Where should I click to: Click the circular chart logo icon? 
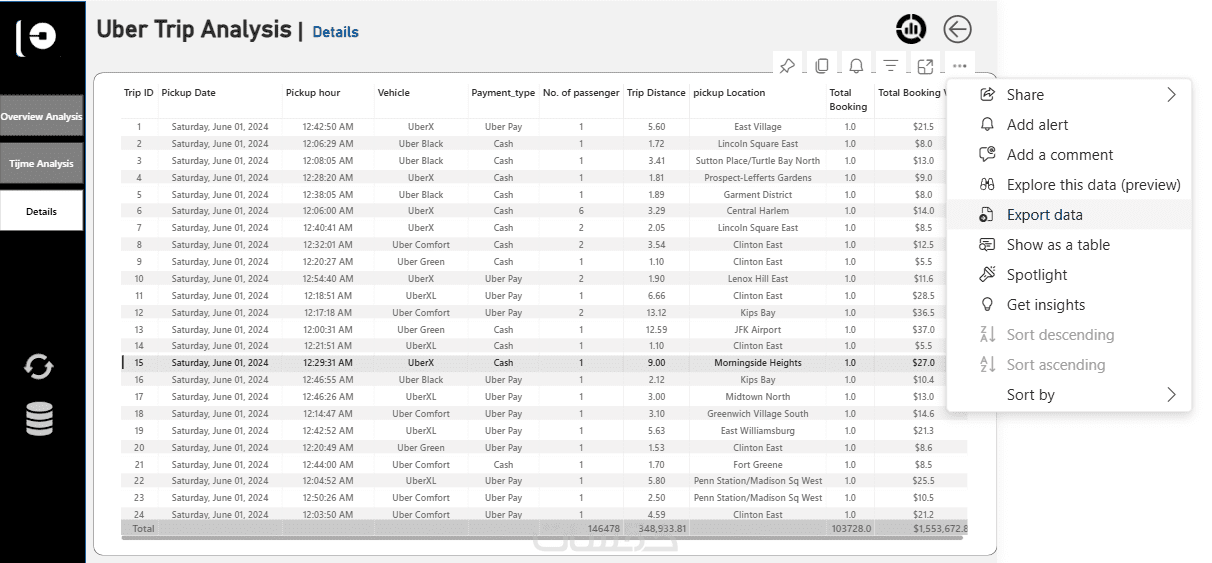pyautogui.click(x=911, y=29)
